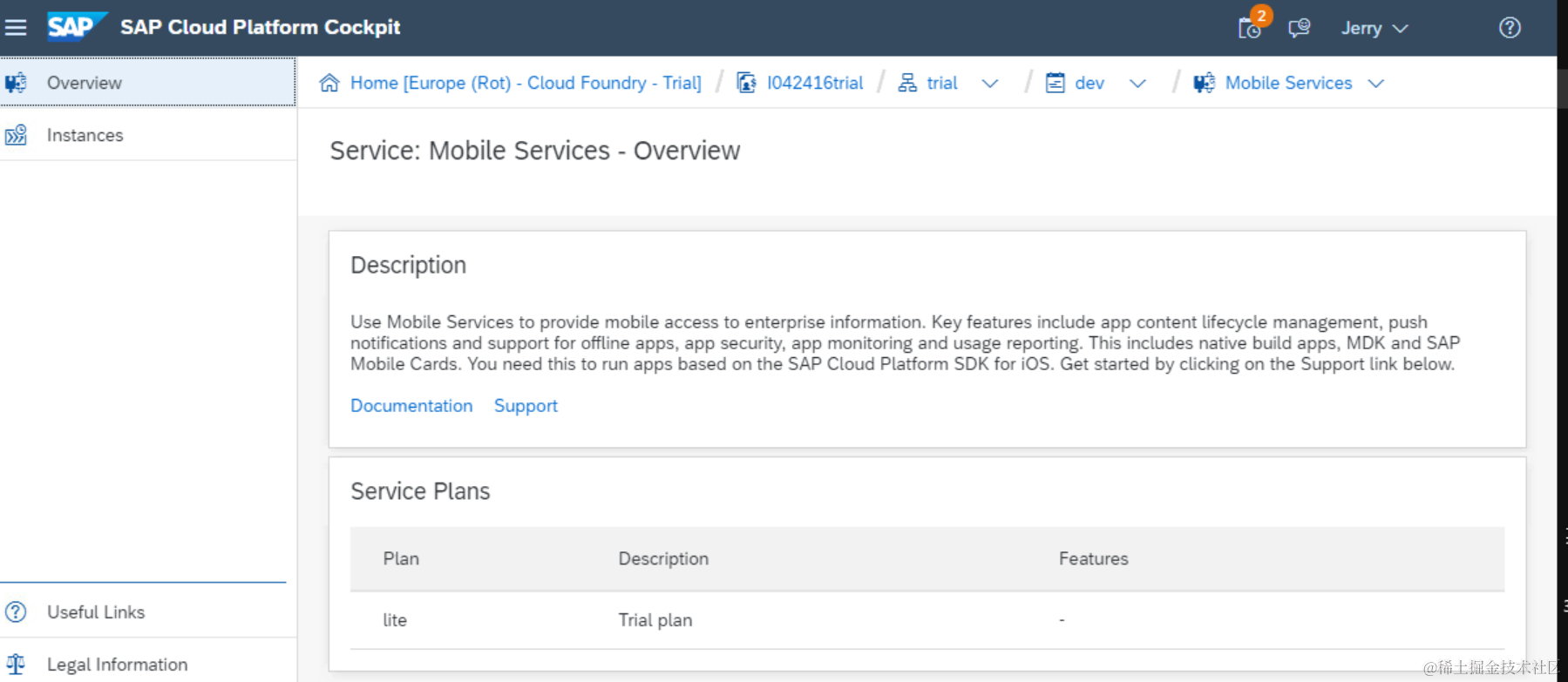Expand the Jerry user menu

1374,28
